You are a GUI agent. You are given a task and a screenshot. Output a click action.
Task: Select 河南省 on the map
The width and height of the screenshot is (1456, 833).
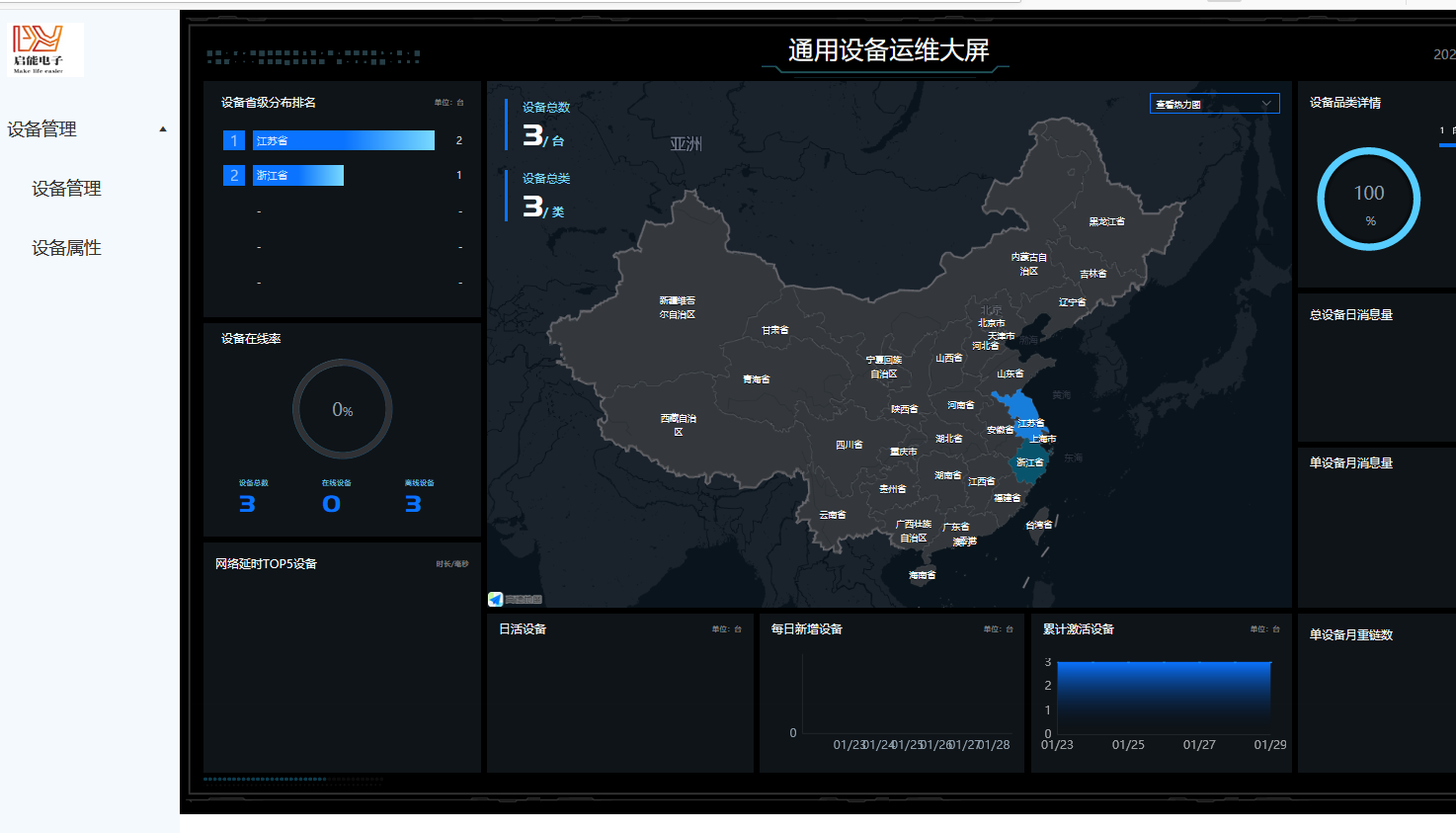[x=961, y=405]
